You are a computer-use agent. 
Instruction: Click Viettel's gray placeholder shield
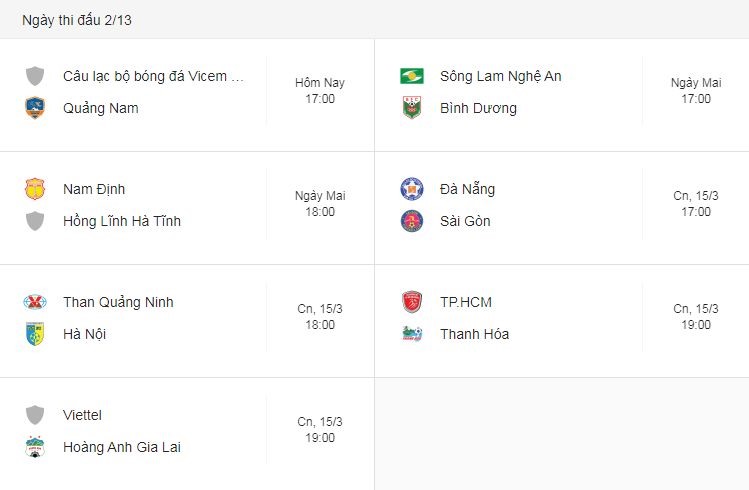click(x=35, y=415)
